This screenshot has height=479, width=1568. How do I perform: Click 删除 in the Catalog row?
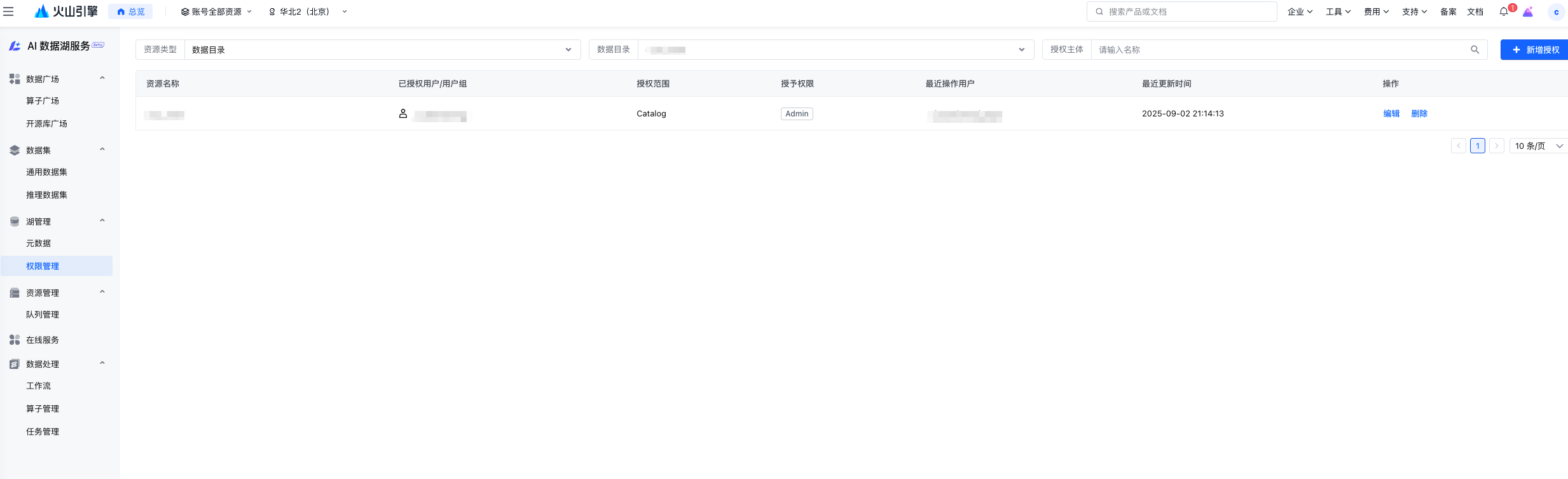pyautogui.click(x=1419, y=113)
